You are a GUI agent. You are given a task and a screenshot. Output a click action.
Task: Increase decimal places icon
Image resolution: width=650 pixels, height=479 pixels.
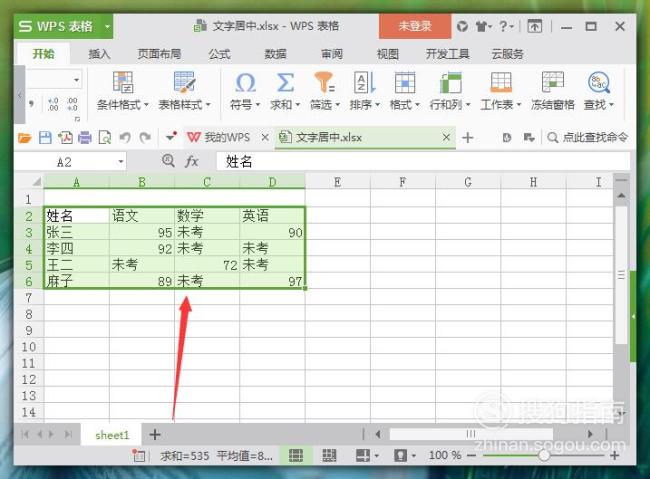[x=53, y=104]
